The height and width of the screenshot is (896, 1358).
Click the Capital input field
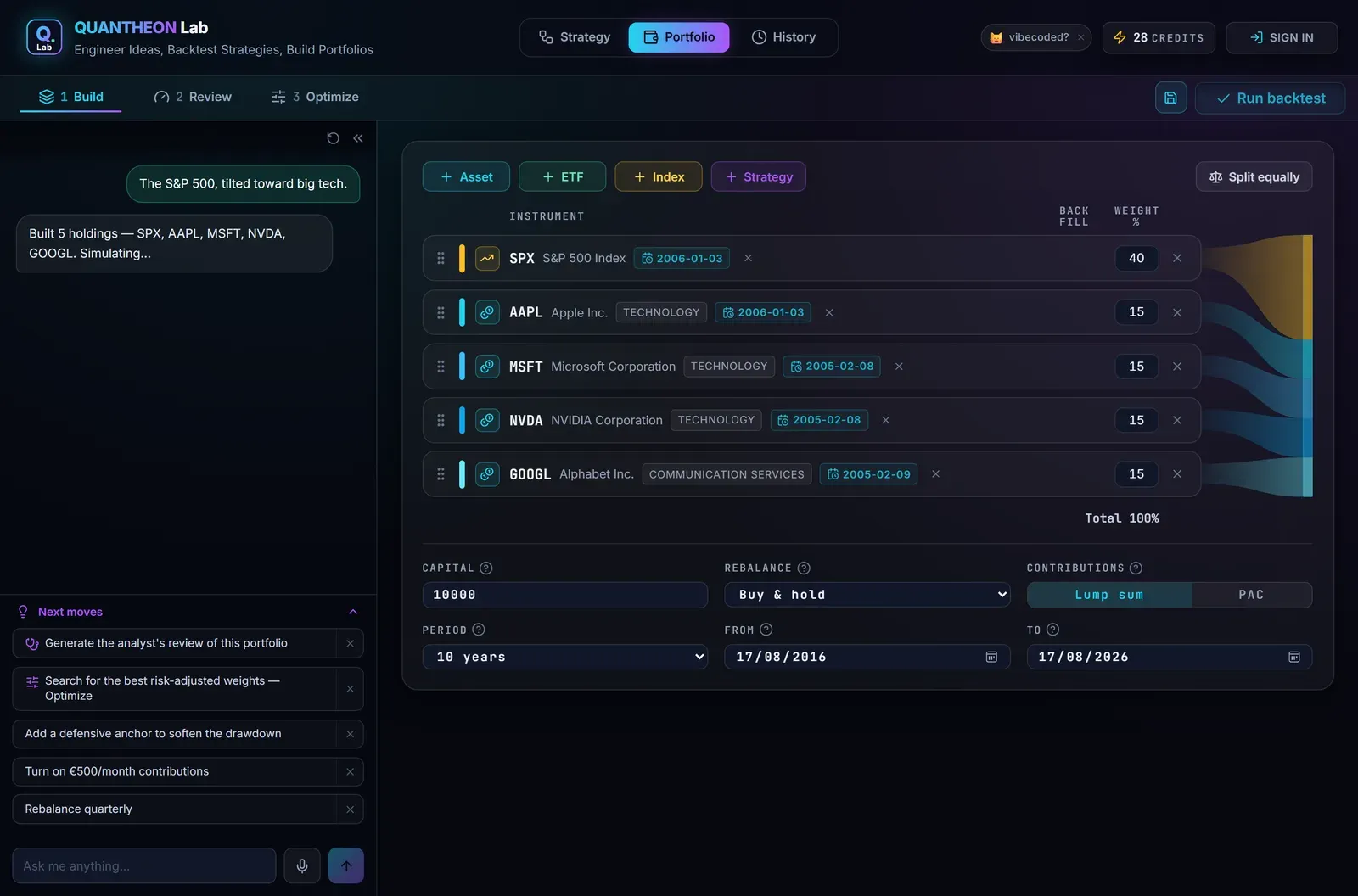pyautogui.click(x=565, y=595)
